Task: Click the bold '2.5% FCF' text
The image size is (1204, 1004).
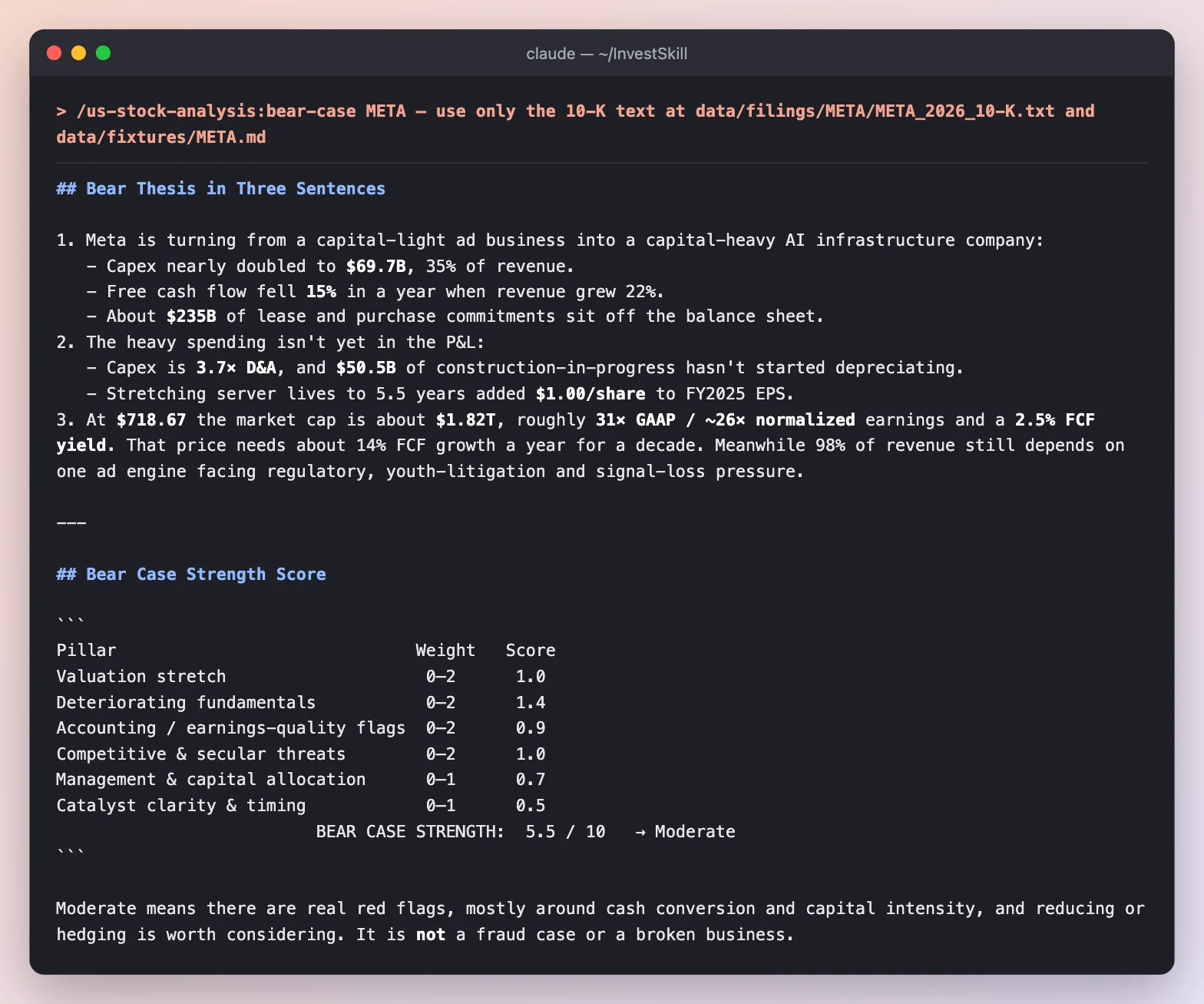Action: [x=1055, y=420]
